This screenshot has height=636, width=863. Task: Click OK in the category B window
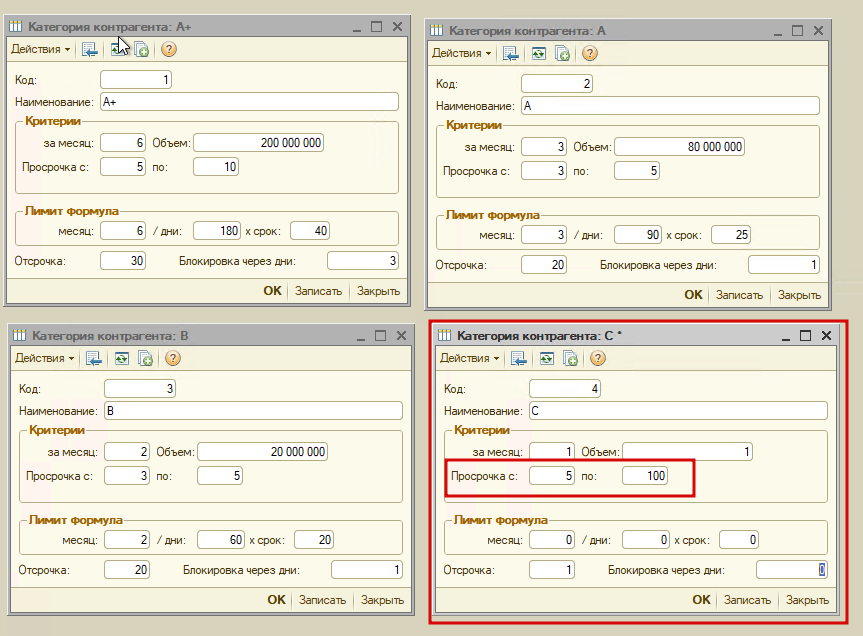point(276,600)
